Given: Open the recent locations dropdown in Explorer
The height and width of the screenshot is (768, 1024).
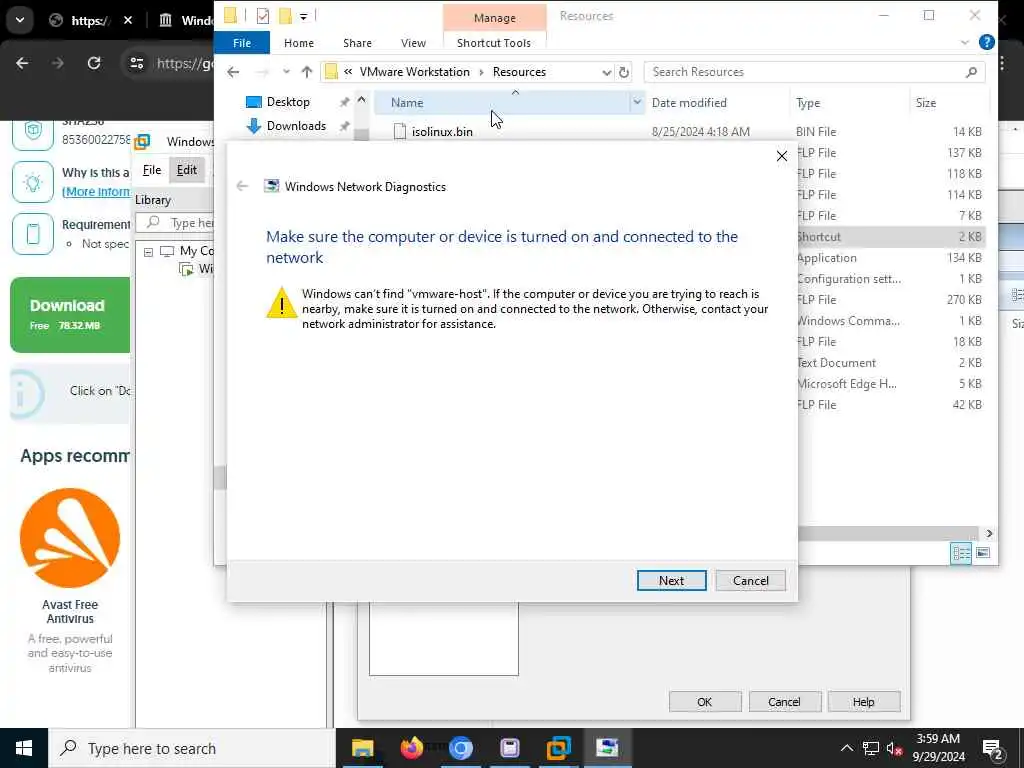Looking at the screenshot, I should tap(286, 72).
